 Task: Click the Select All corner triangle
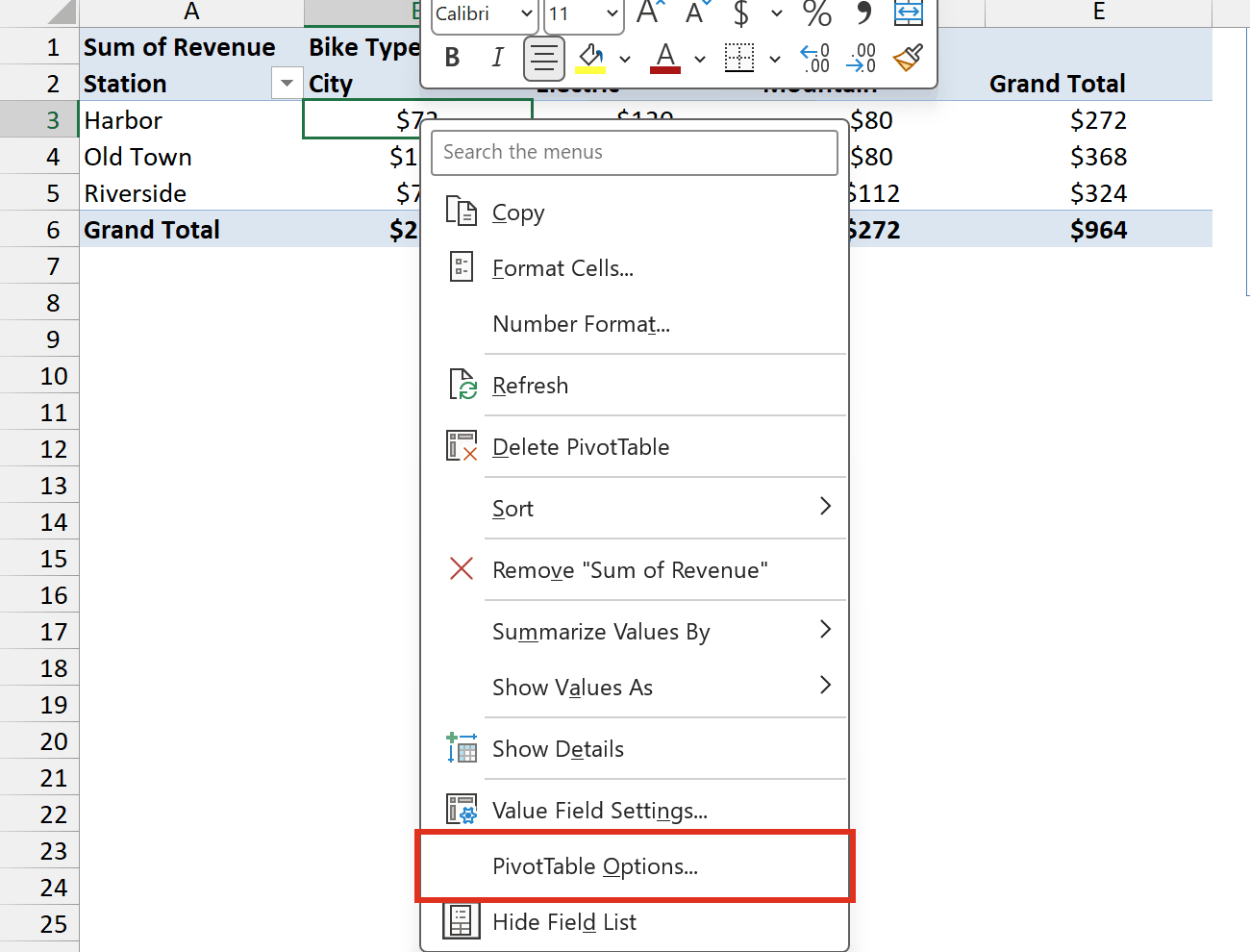[x=60, y=13]
